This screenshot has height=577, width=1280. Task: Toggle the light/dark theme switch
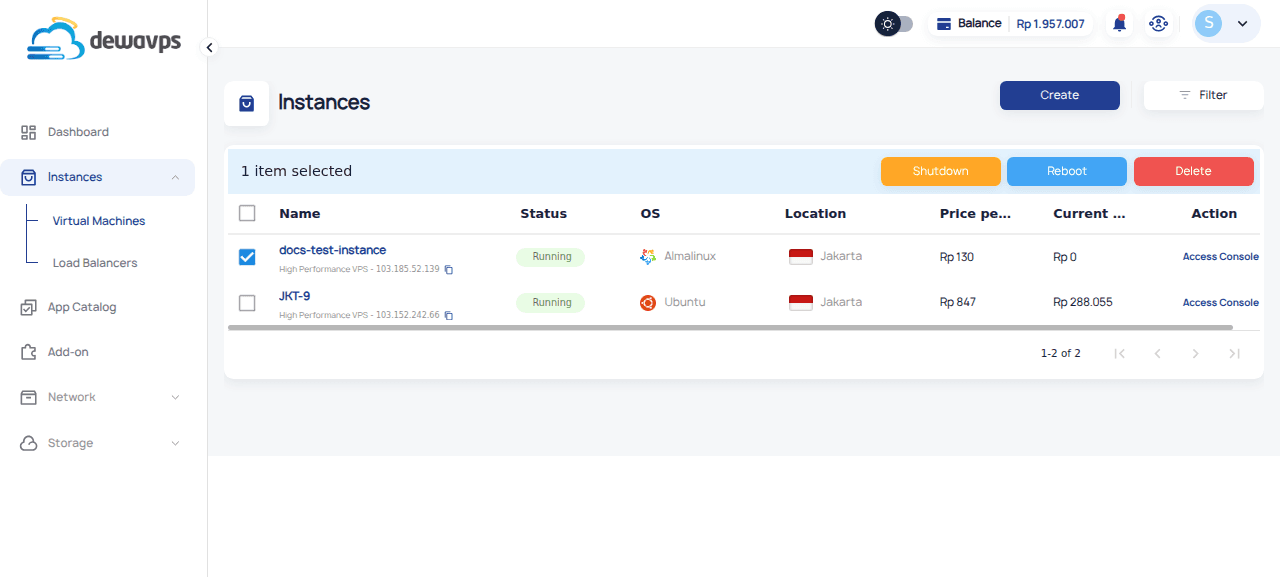click(894, 24)
